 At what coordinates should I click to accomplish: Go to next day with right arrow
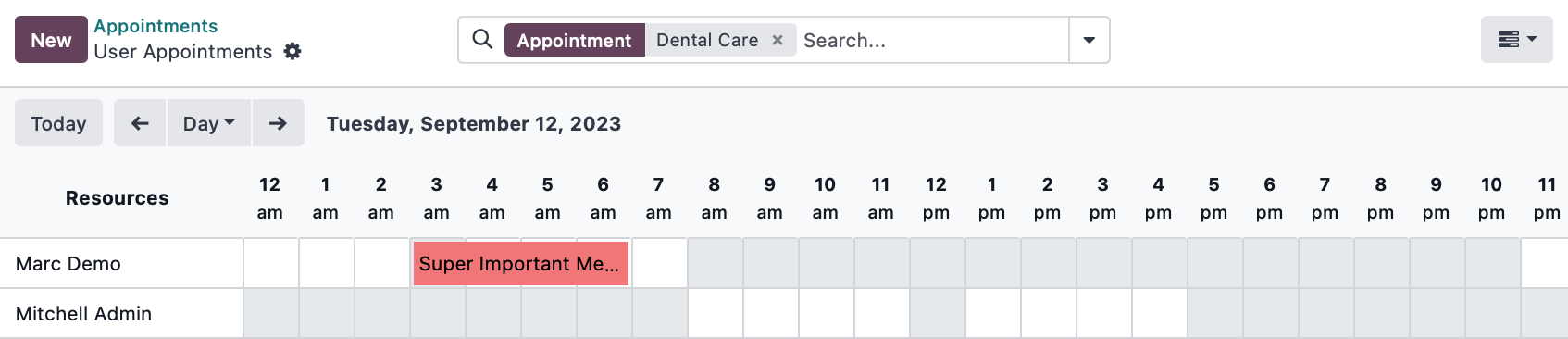click(278, 123)
